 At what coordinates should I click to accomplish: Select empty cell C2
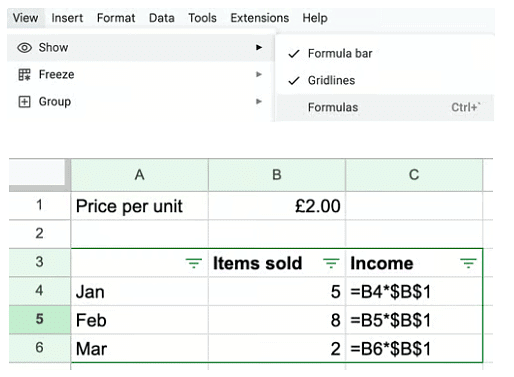click(414, 234)
